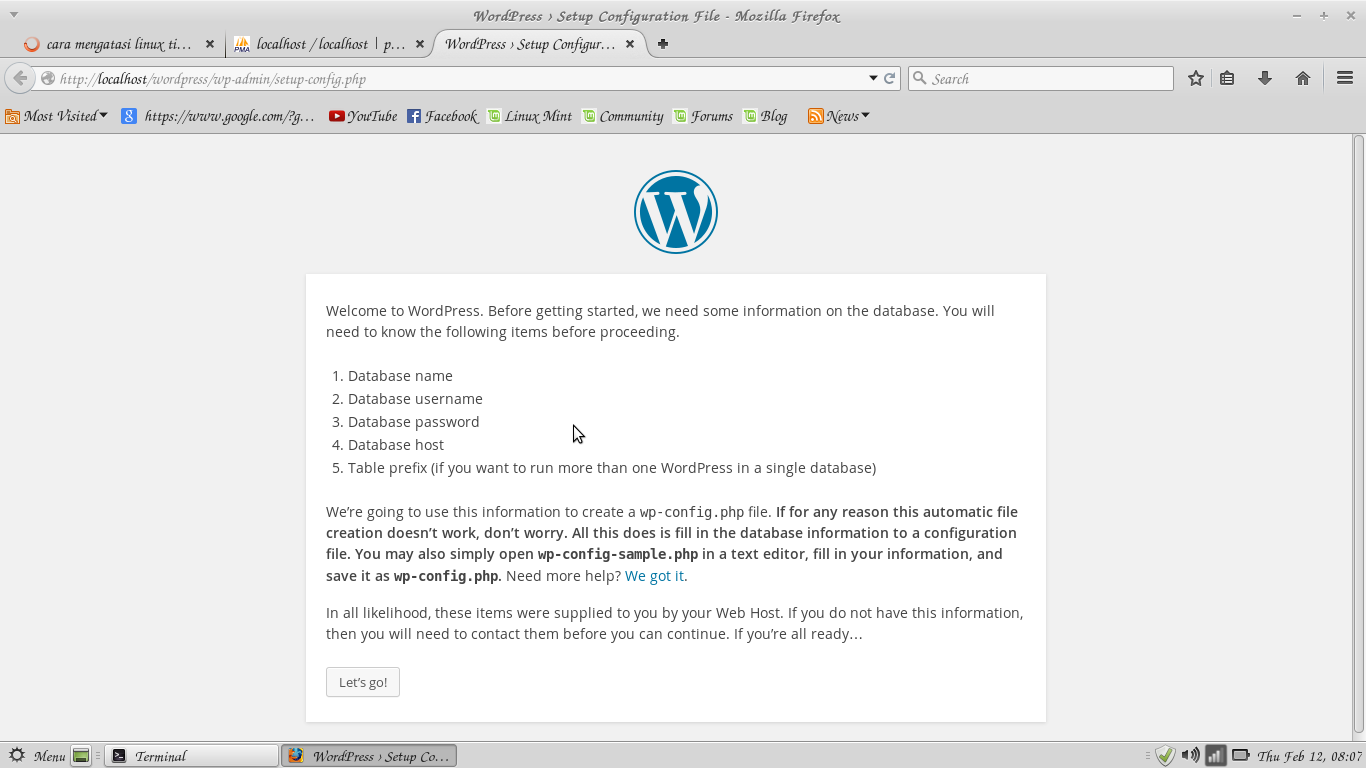Open update manager shield tray icon
The height and width of the screenshot is (768, 1366).
pyautogui.click(x=1165, y=756)
